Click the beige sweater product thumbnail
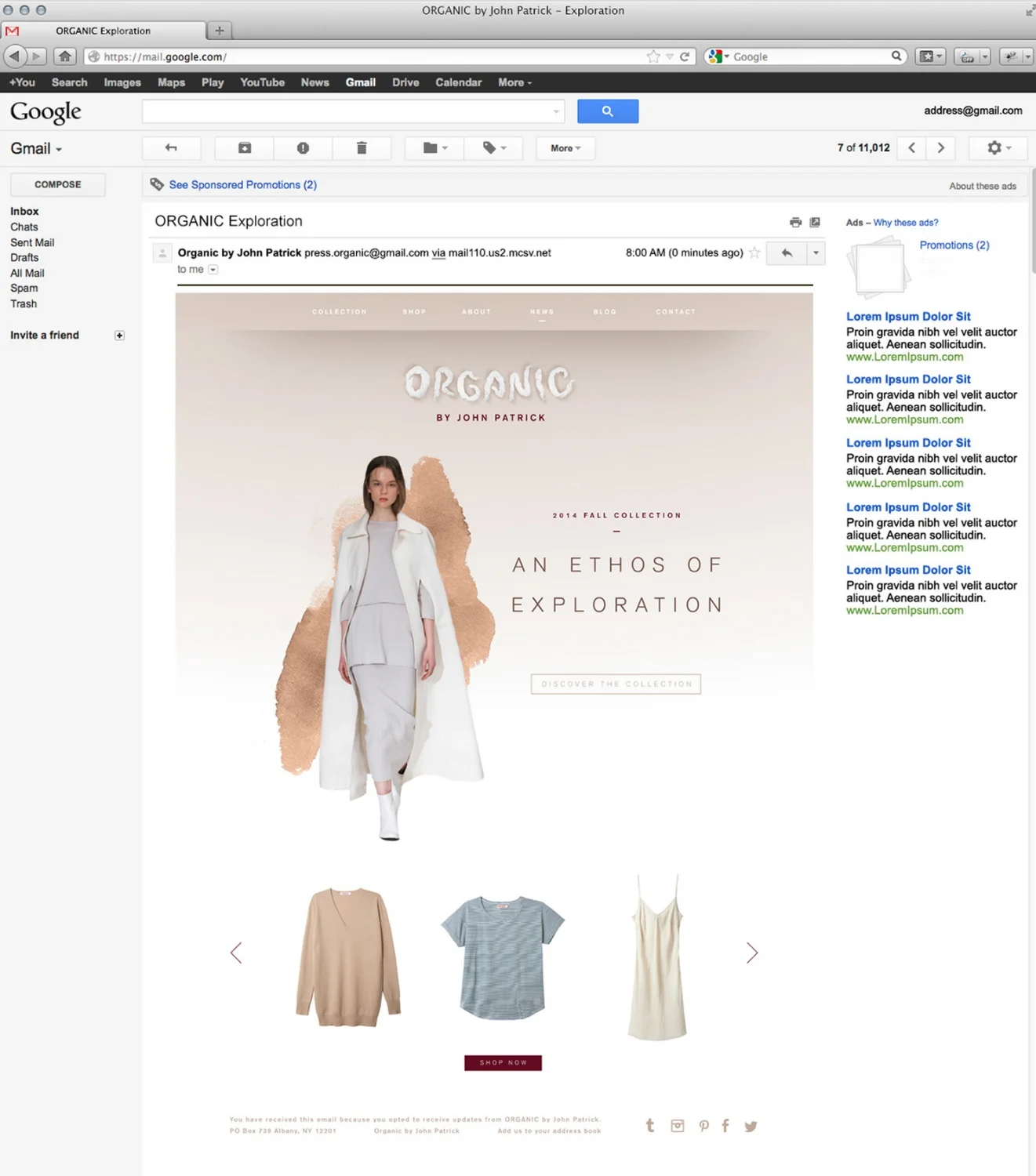Screen dimensions: 1036x1176 [x=348, y=956]
